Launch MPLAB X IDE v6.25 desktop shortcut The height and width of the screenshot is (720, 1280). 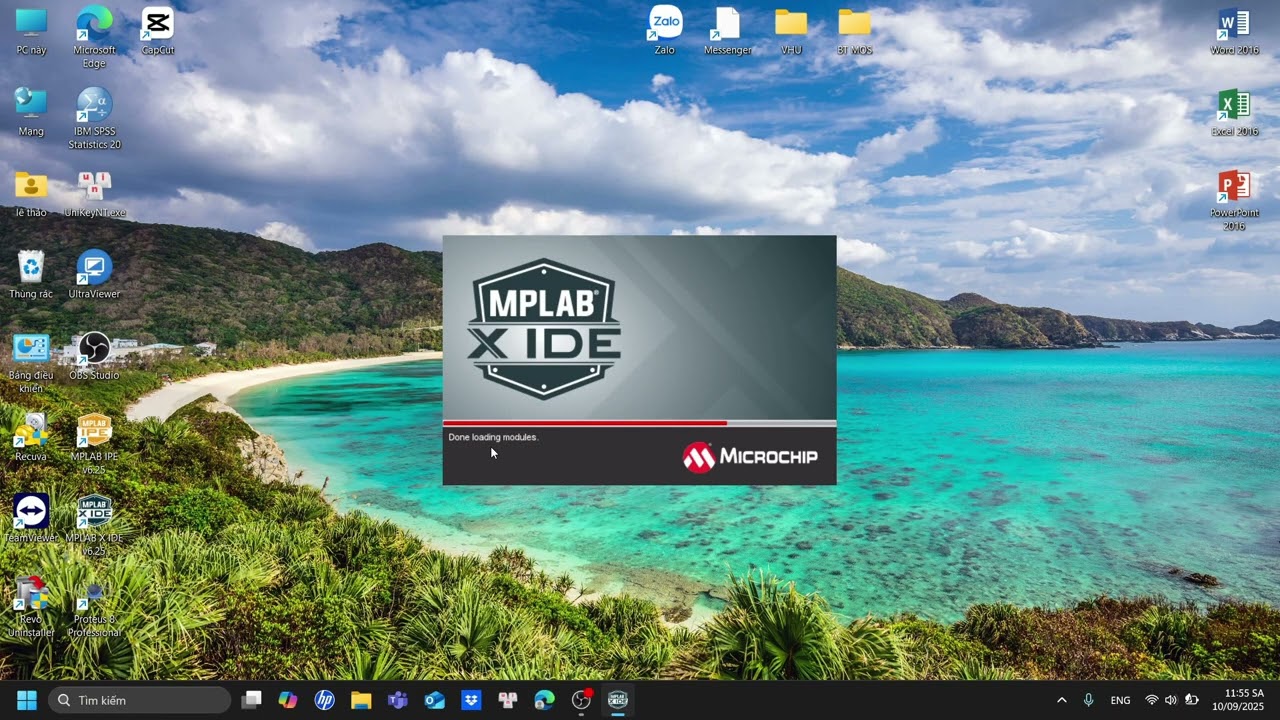tap(94, 525)
